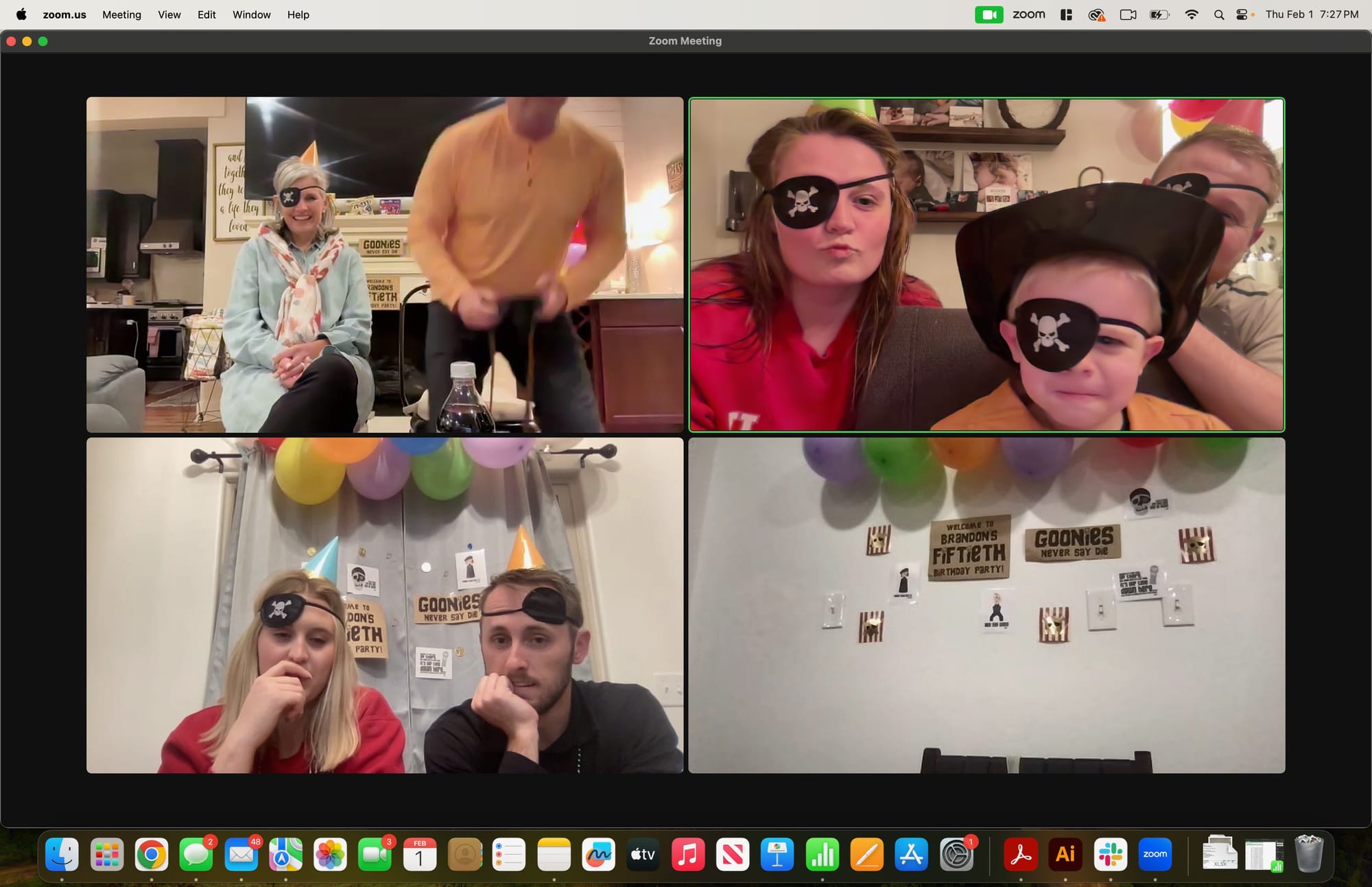Open Spotlight search magnifier icon
The width and height of the screenshot is (1372, 887).
click(x=1218, y=14)
